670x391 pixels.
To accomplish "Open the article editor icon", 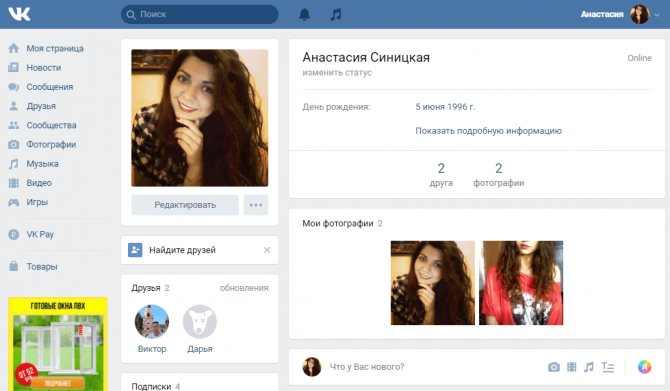I will click(608, 367).
